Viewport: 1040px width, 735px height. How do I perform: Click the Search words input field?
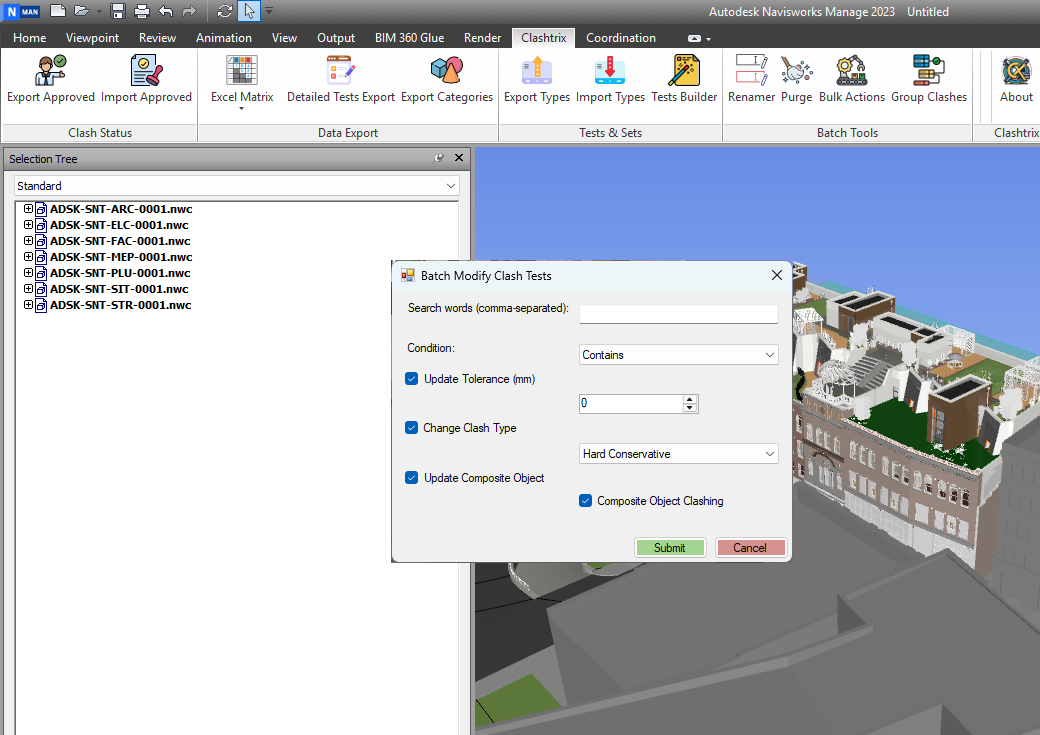pos(679,313)
